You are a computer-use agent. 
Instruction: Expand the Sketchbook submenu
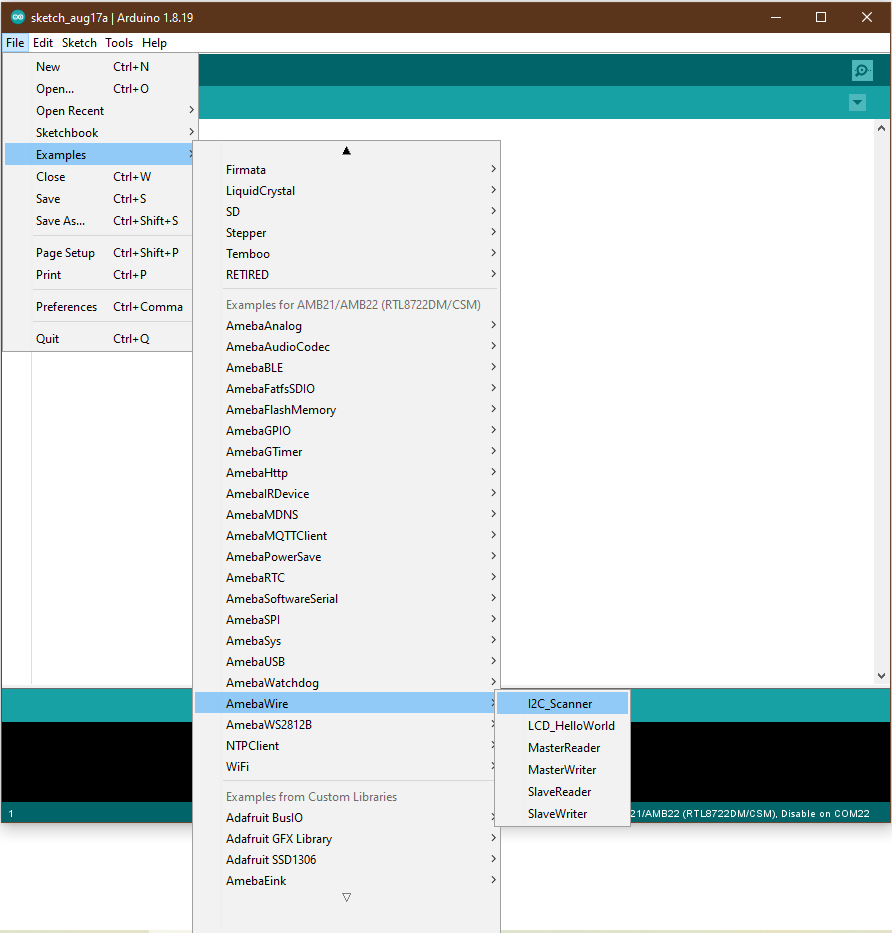[x=99, y=133]
